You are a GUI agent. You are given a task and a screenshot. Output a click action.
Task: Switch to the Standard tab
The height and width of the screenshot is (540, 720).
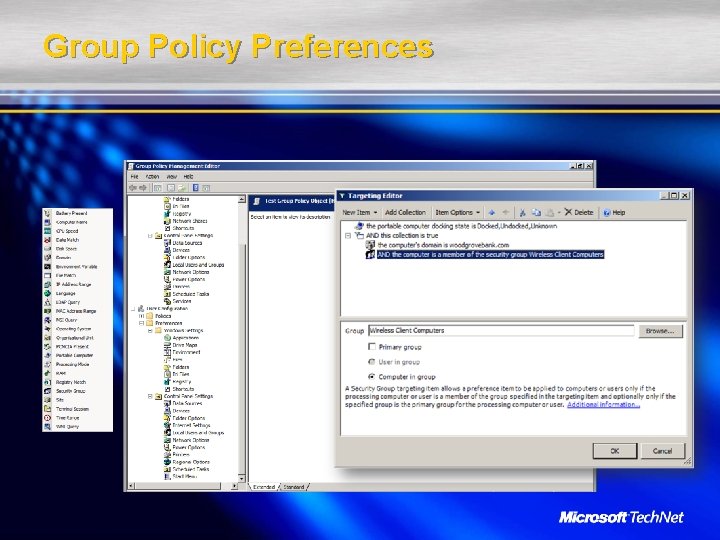[x=293, y=487]
